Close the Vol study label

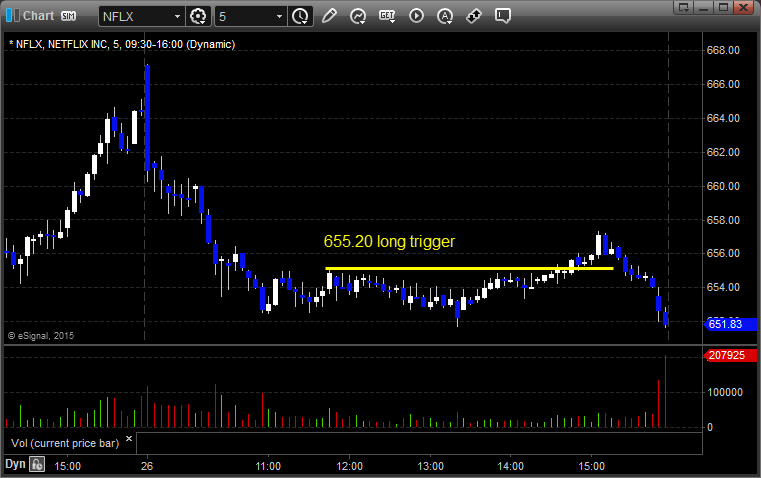click(129, 439)
